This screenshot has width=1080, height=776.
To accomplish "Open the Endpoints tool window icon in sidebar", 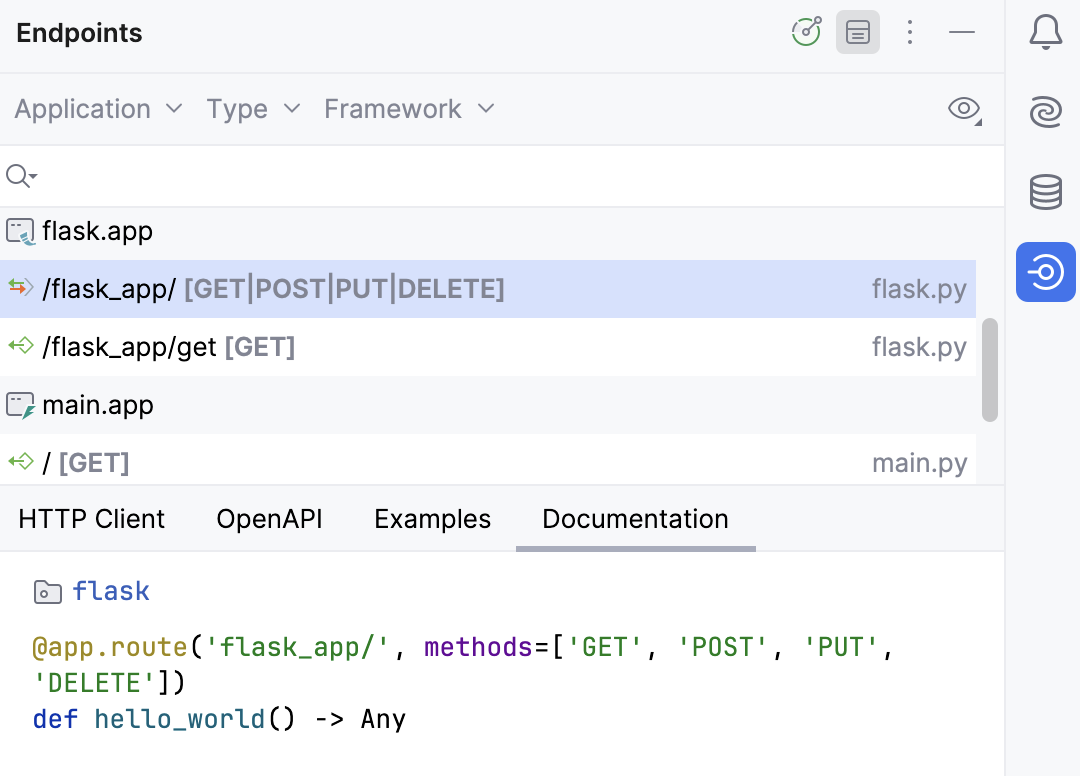I will [1045, 272].
